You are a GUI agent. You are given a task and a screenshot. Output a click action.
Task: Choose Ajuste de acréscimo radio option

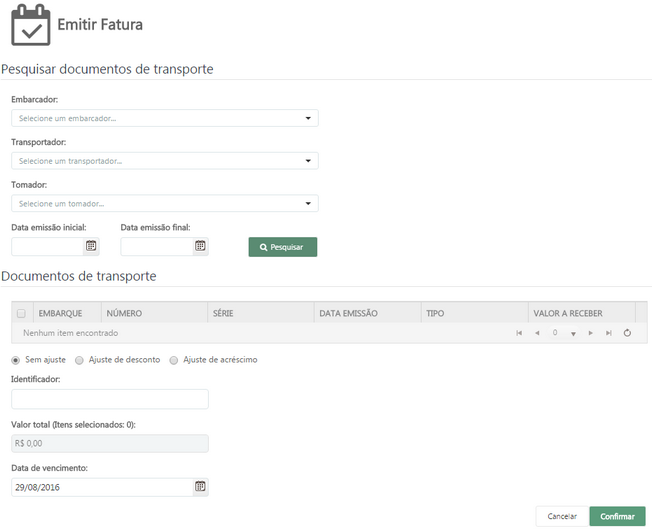click(x=174, y=360)
